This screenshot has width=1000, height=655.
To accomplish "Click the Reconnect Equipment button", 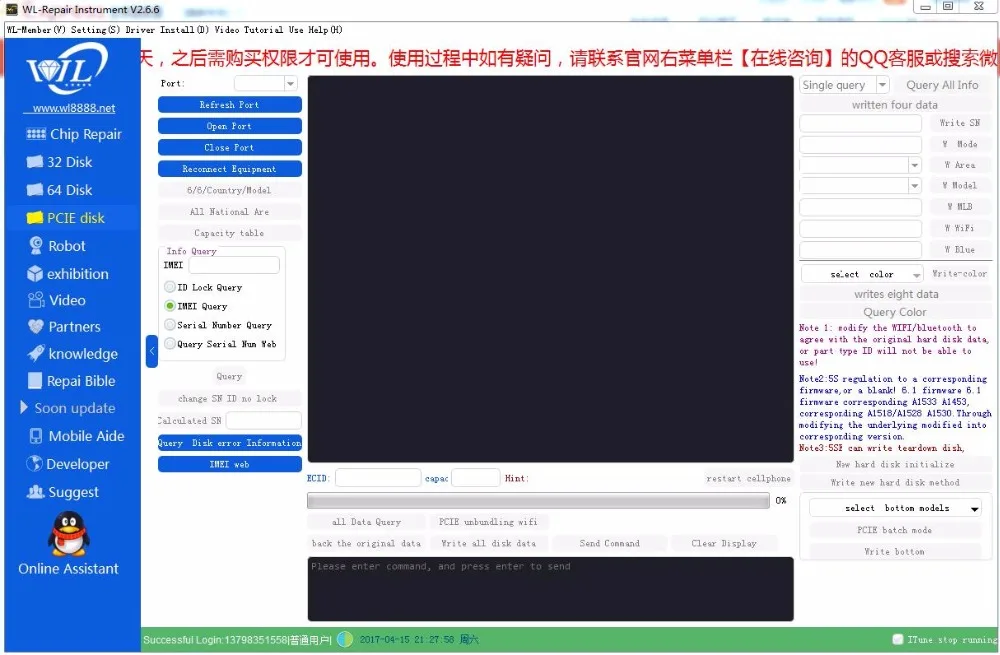I will pyautogui.click(x=230, y=169).
